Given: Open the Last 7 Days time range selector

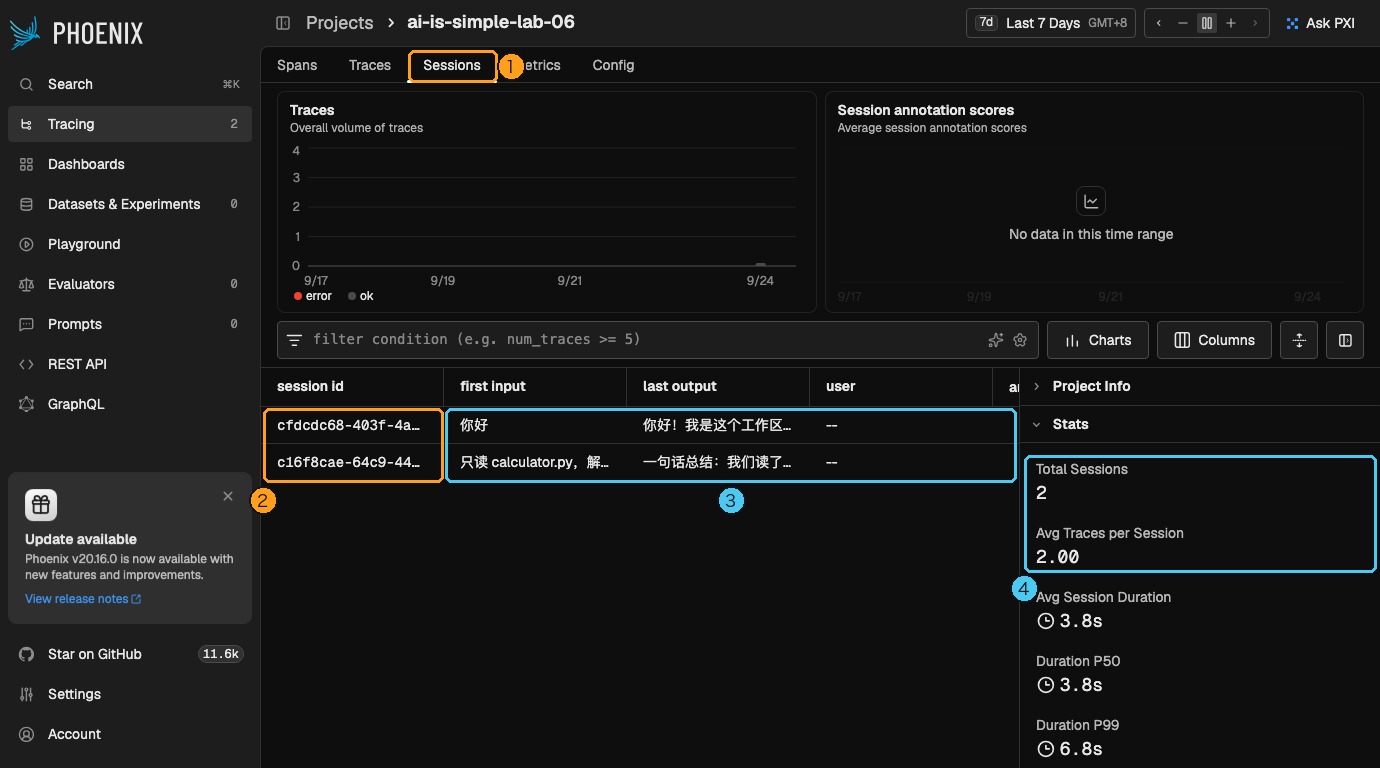Looking at the screenshot, I should click(1050, 23).
